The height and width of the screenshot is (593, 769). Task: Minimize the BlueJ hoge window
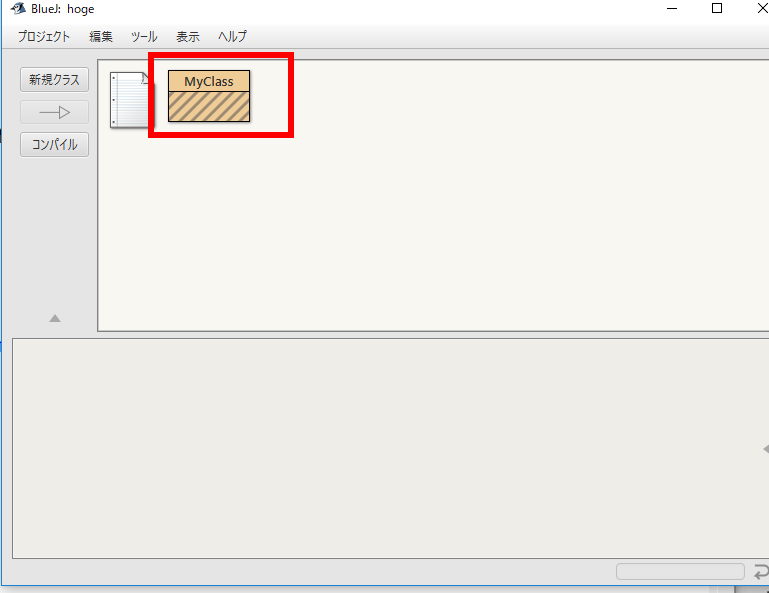pos(672,8)
